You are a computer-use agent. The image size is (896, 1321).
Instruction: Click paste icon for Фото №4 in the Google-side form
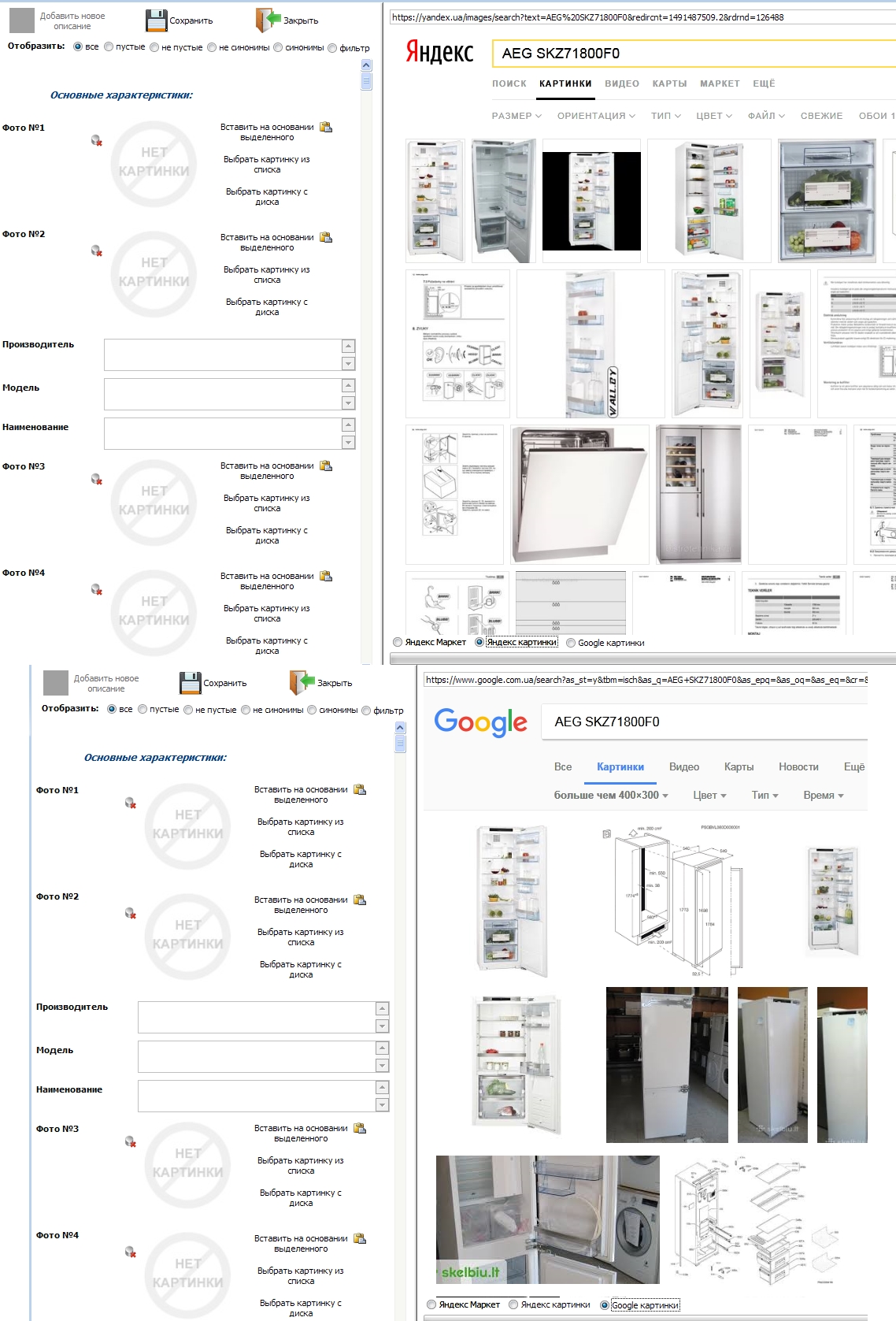(360, 1238)
